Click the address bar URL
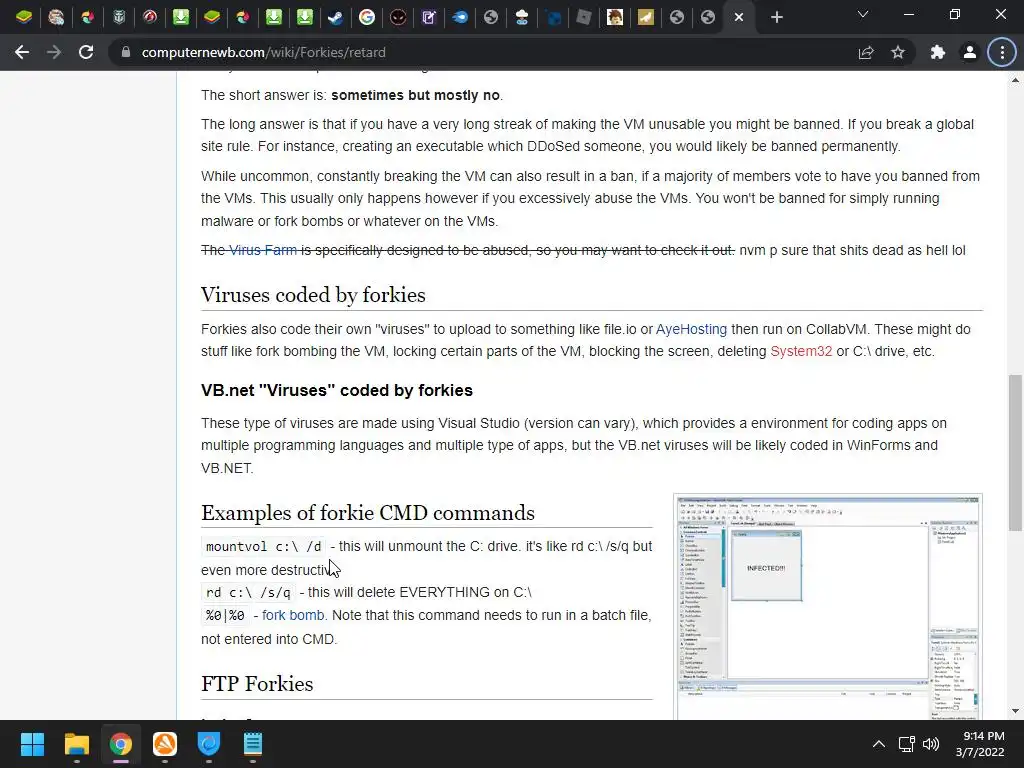 tap(263, 52)
